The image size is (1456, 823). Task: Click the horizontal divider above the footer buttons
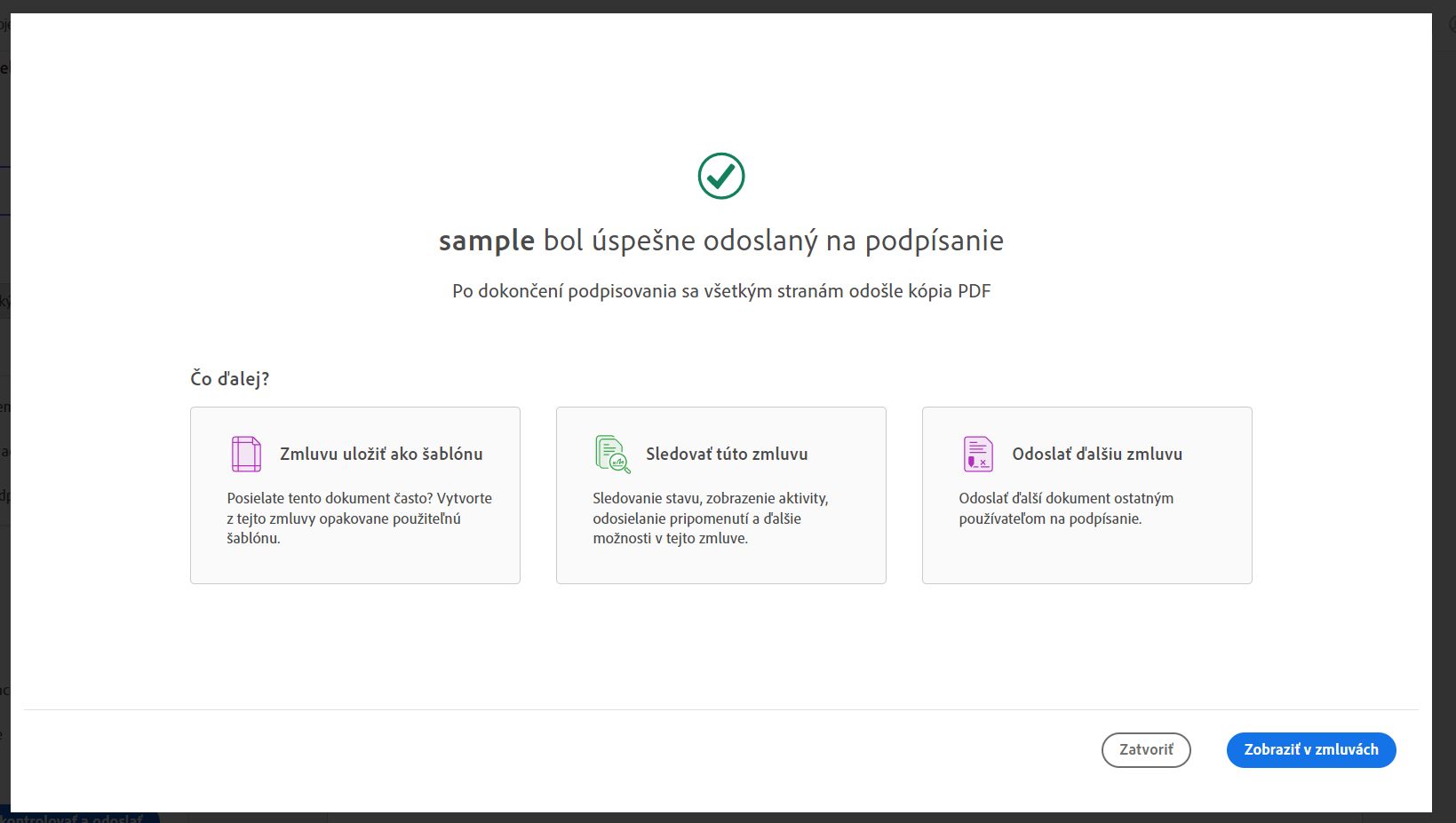[720, 709]
